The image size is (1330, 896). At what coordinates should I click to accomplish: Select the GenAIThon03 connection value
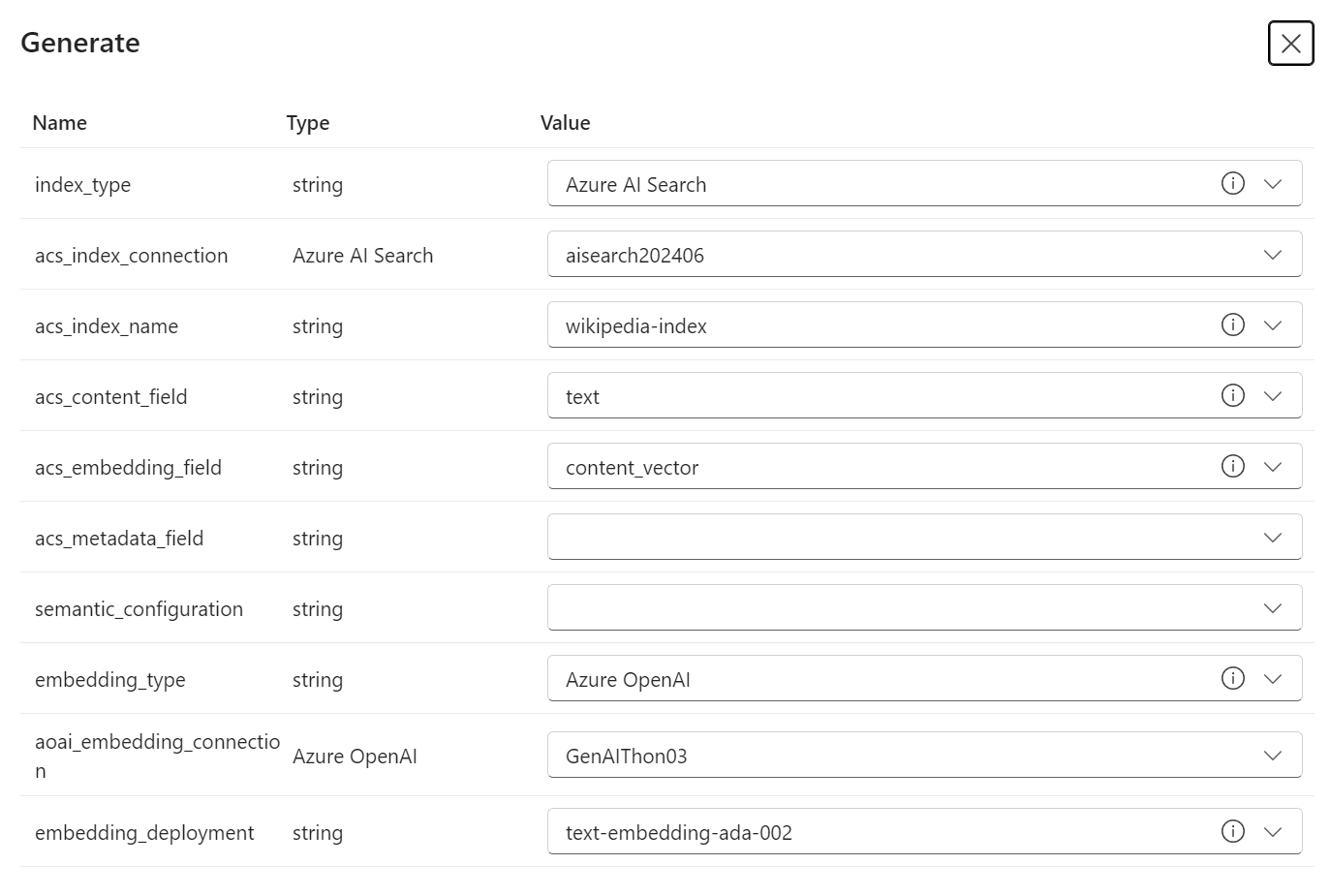coord(924,755)
